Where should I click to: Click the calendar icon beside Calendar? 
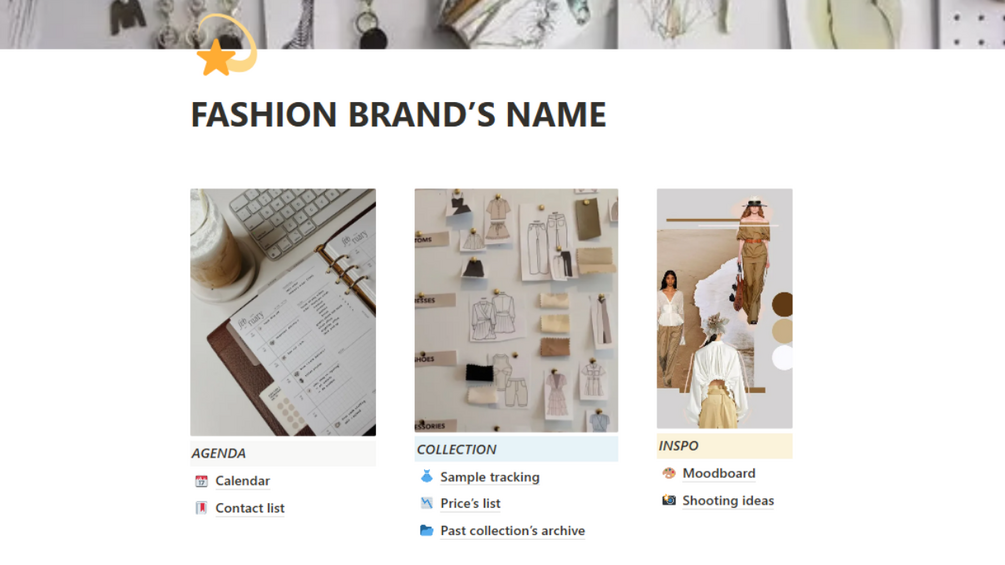201,481
